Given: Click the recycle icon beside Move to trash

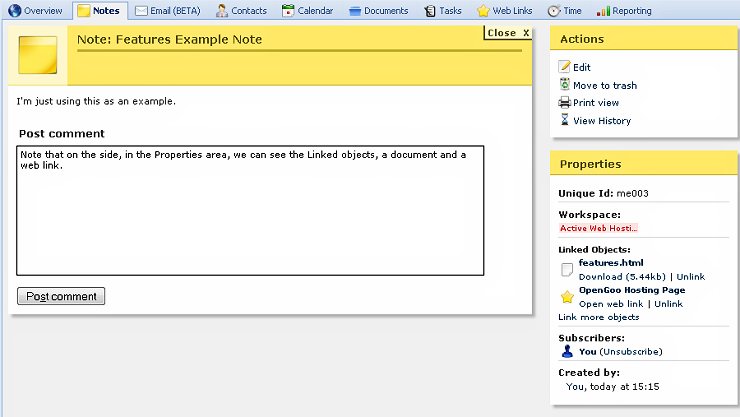Looking at the screenshot, I should tap(564, 84).
